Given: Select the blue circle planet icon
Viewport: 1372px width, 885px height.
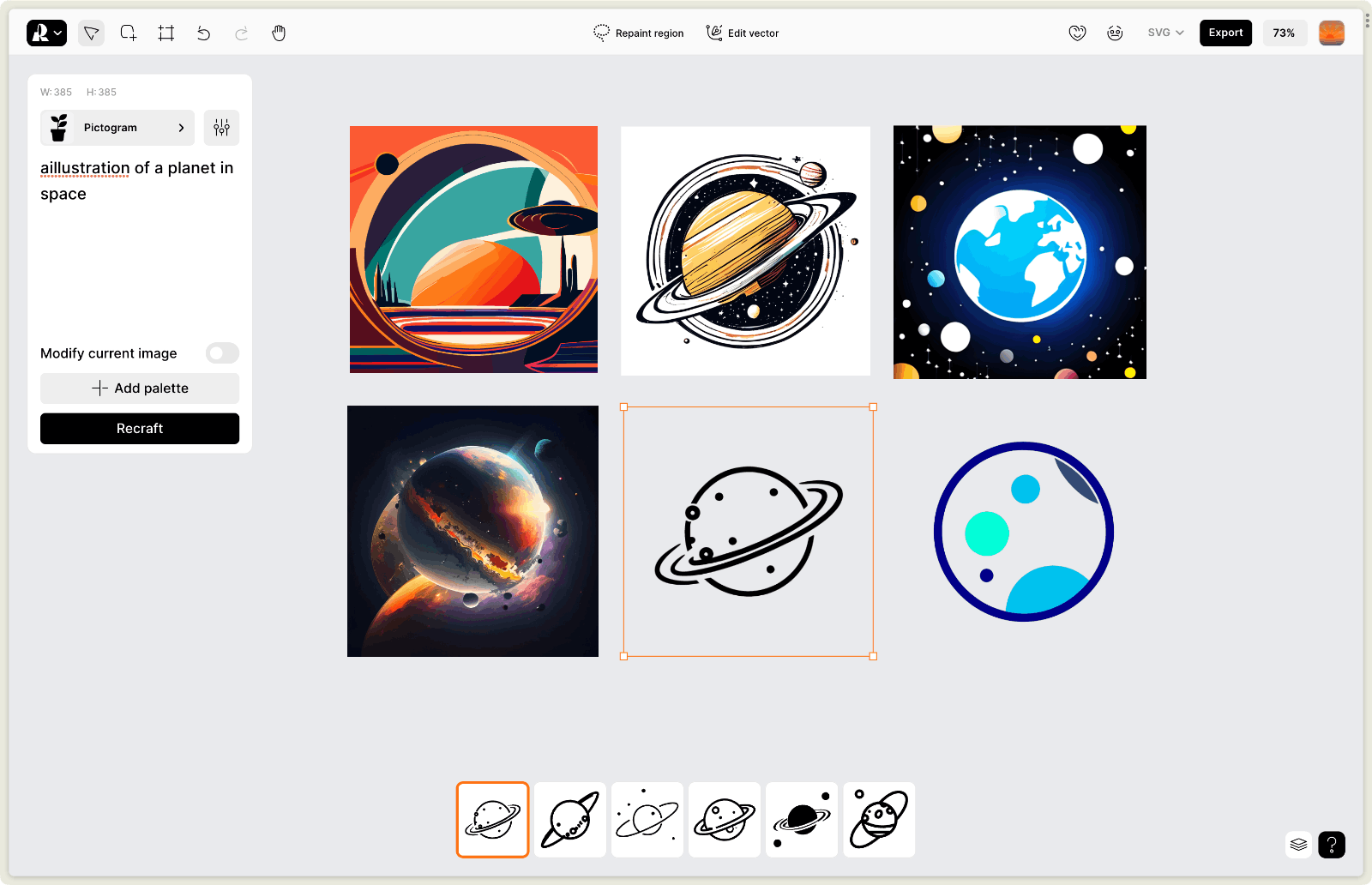Looking at the screenshot, I should click(1024, 532).
